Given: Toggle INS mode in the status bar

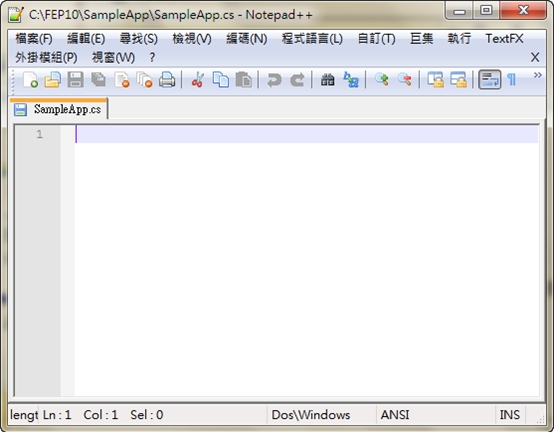Looking at the screenshot, I should [509, 415].
